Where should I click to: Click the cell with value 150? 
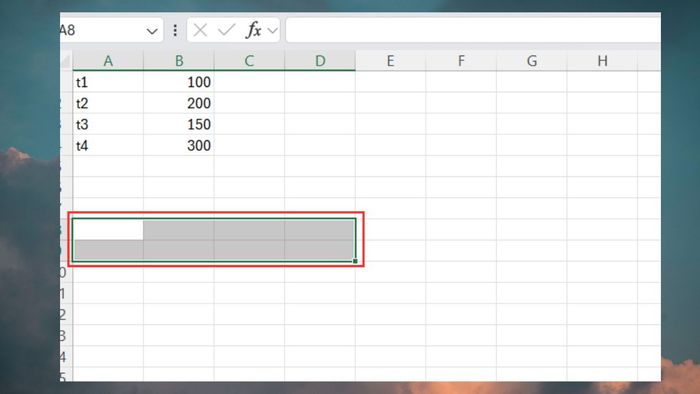pos(179,124)
